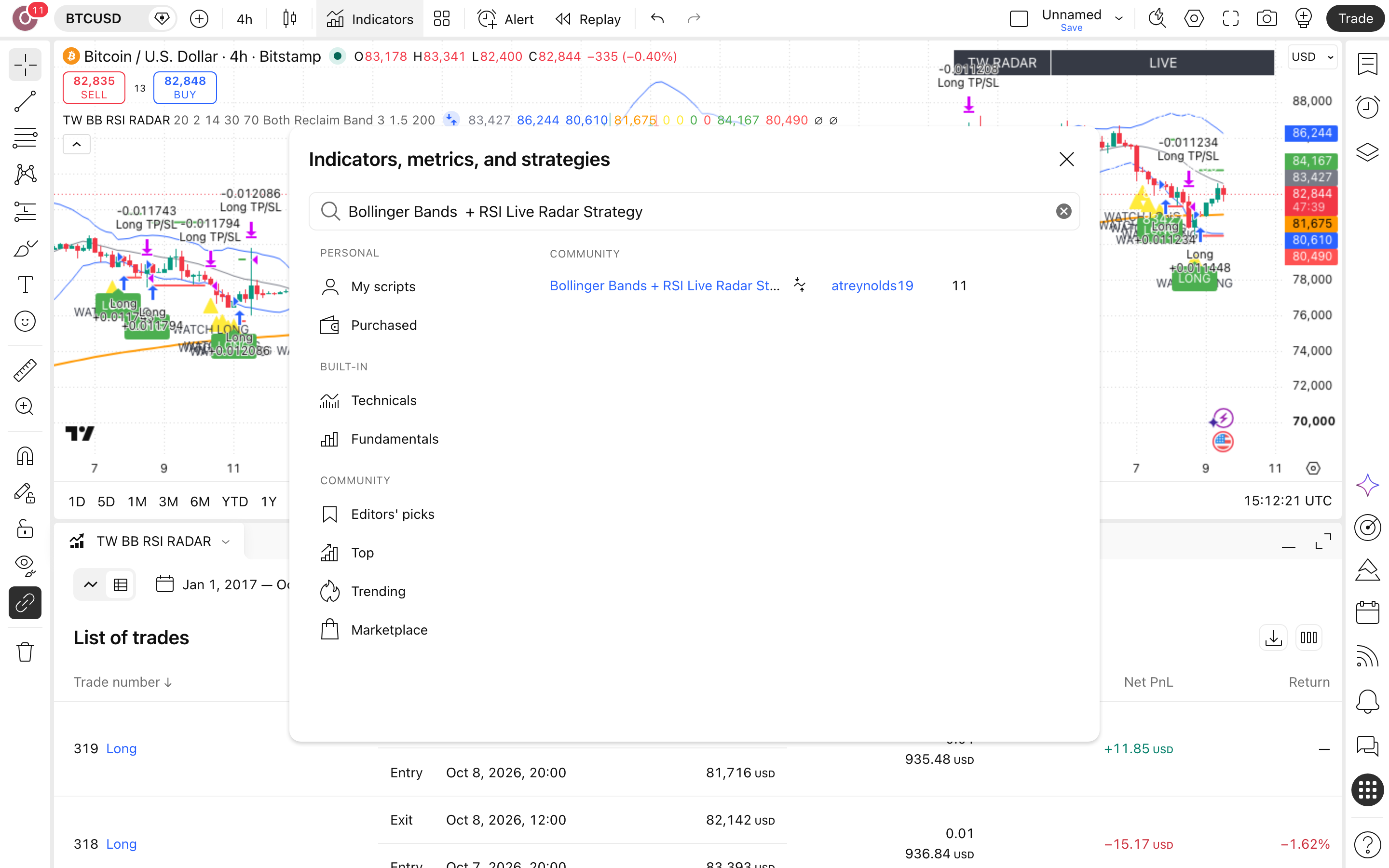Viewport: 1389px width, 868px height.
Task: Switch to the table list view toggle
Action: pyautogui.click(x=121, y=584)
